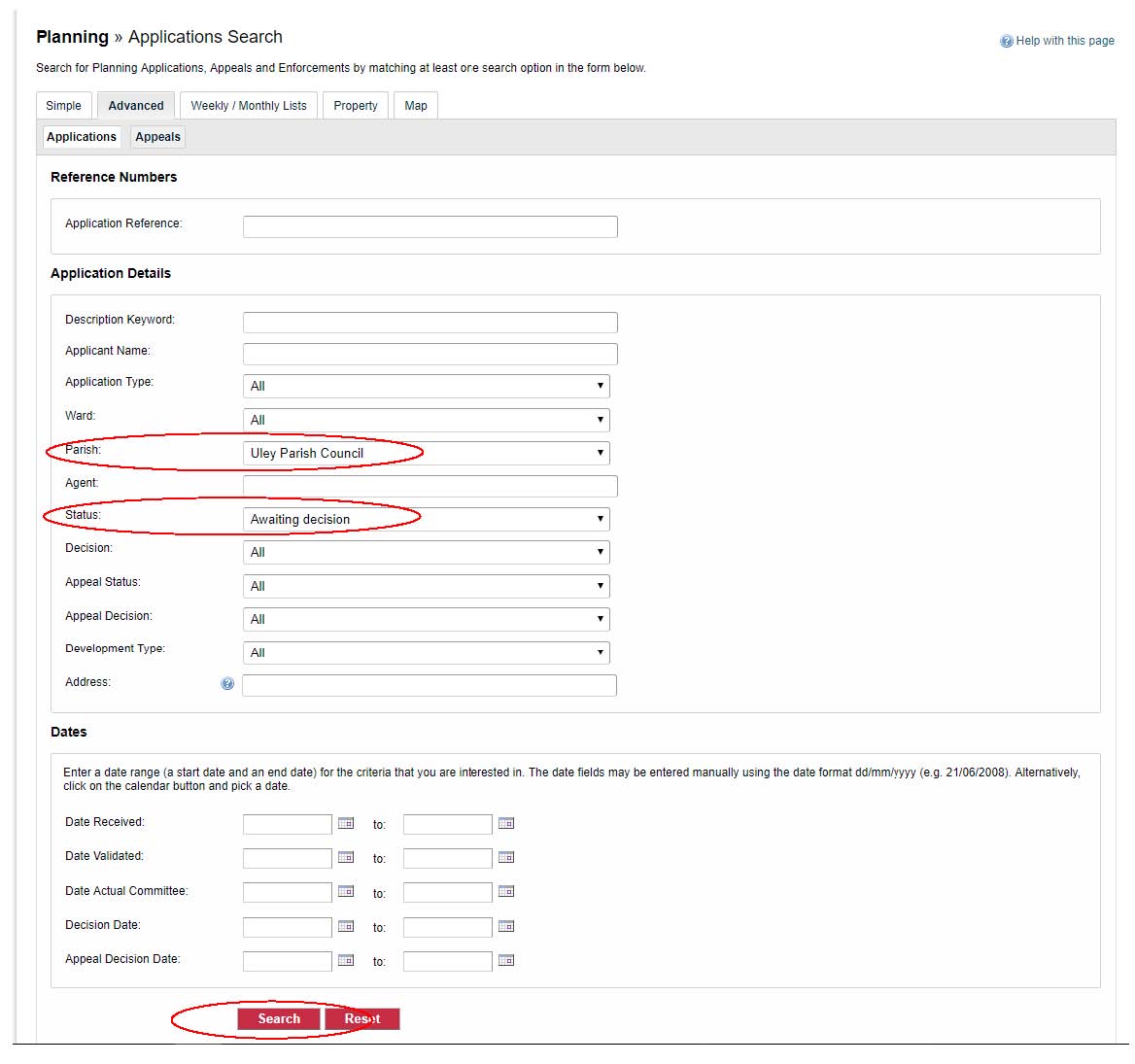Open calendar for Date Received start
Screen dimensions: 1135x1064
click(346, 824)
